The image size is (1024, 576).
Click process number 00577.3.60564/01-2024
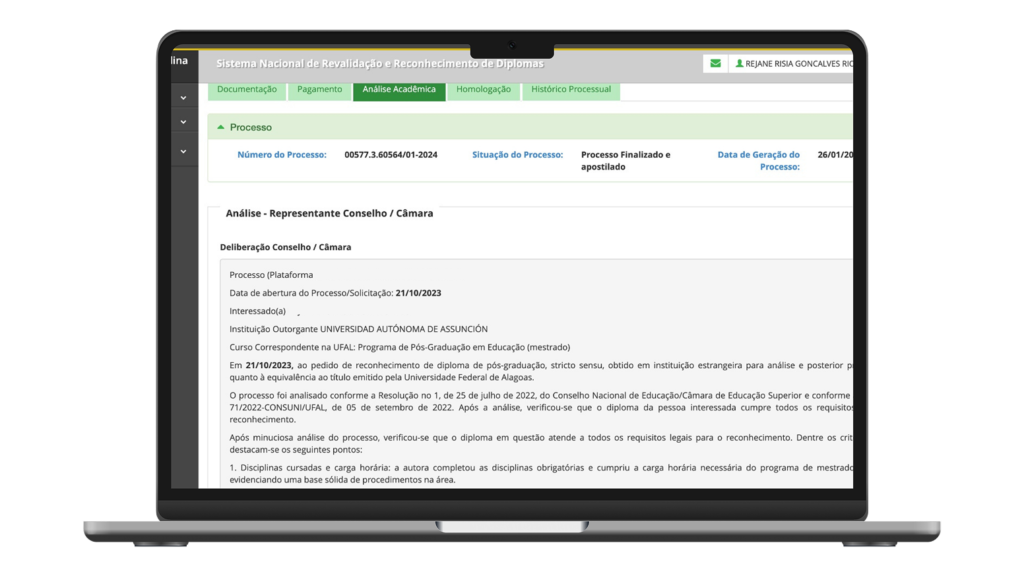coord(391,155)
